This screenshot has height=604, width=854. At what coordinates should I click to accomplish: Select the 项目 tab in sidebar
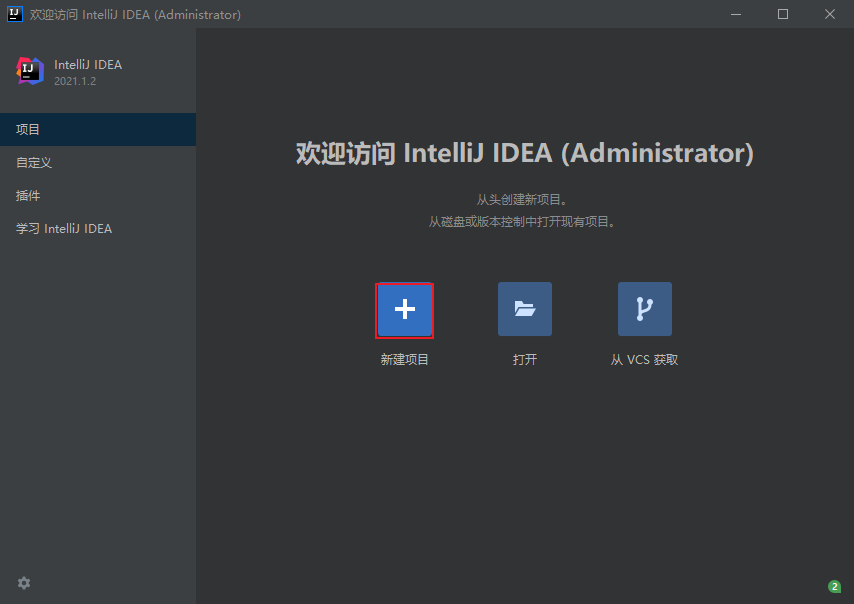pyautogui.click(x=28, y=130)
